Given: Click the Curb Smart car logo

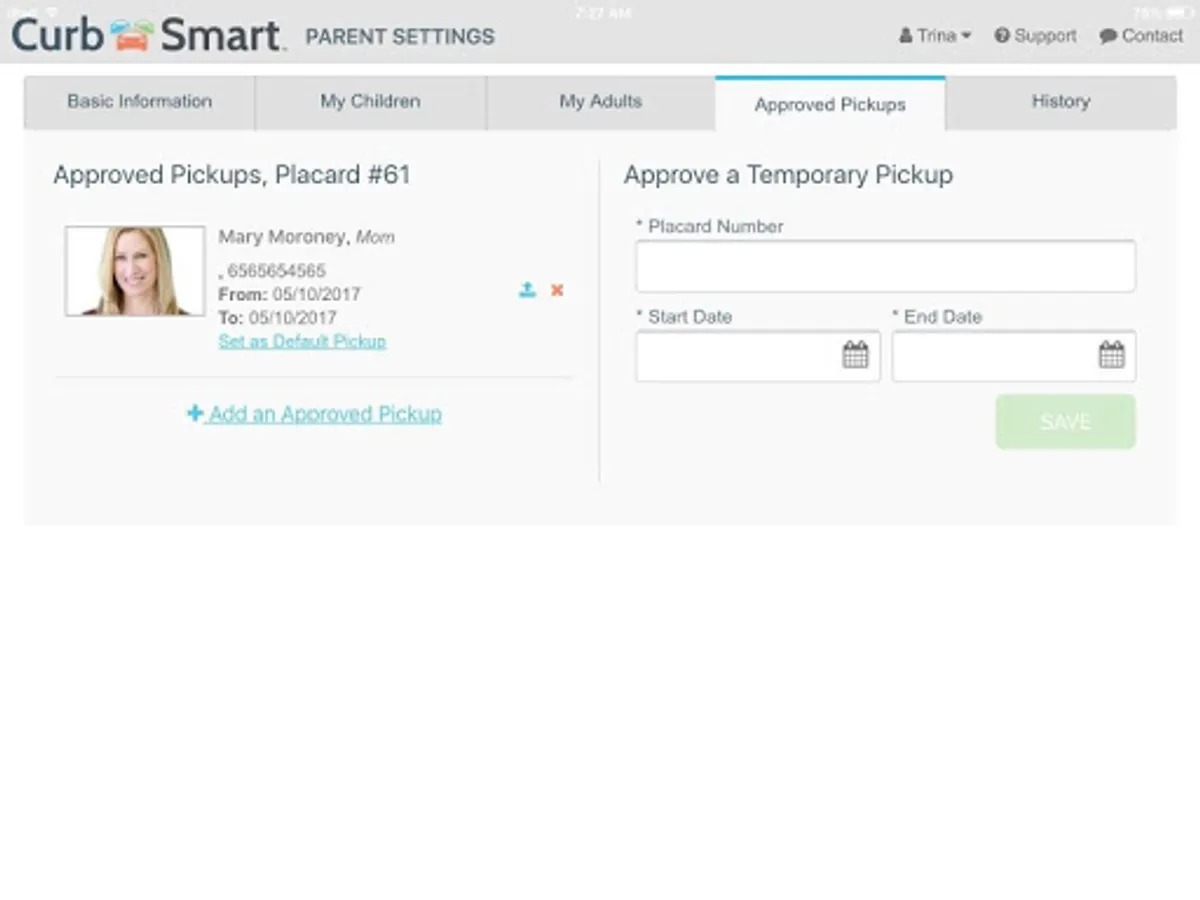Looking at the screenshot, I should pos(133,36).
